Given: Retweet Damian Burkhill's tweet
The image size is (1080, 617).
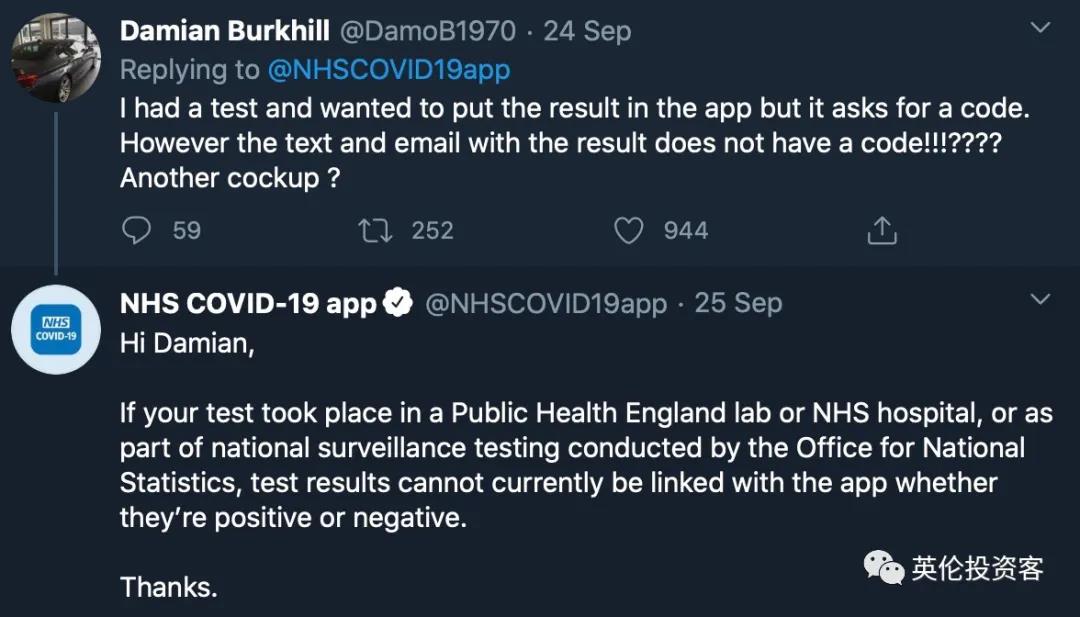Looking at the screenshot, I should (x=374, y=231).
